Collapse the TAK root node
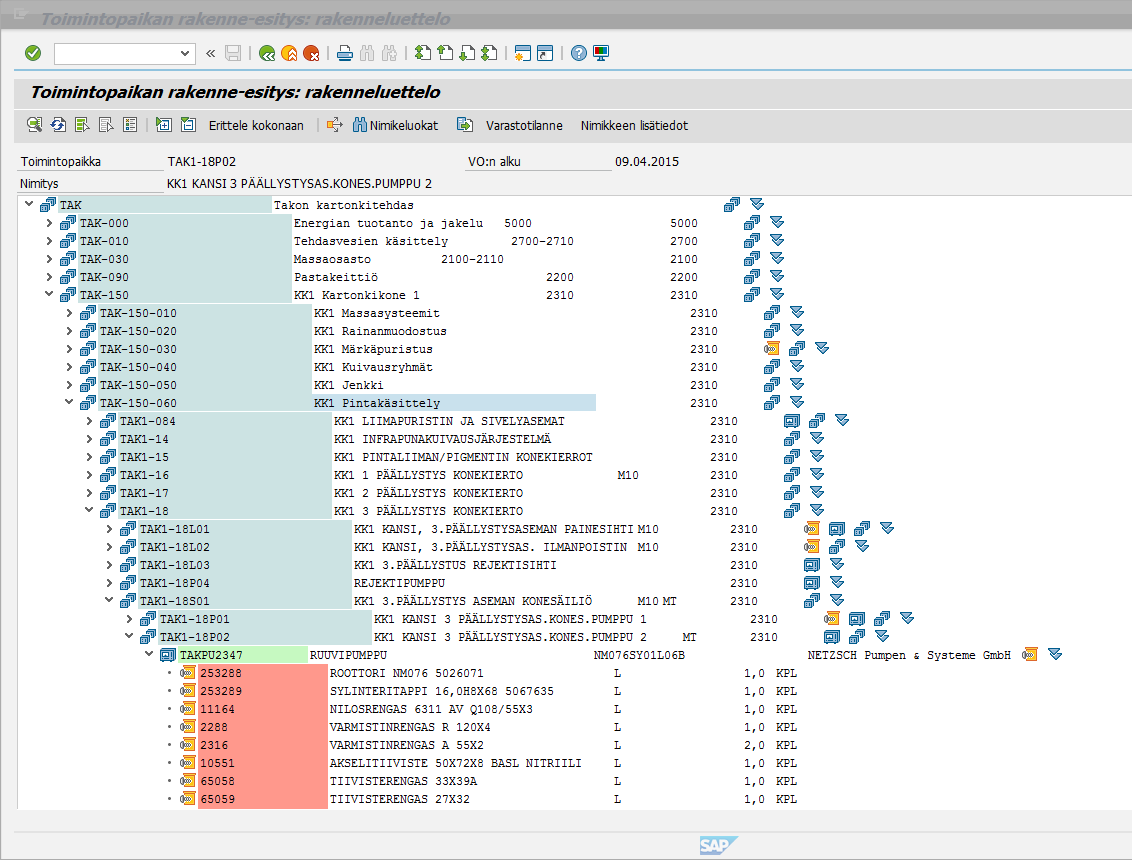The width and height of the screenshot is (1132, 860). tap(29, 204)
